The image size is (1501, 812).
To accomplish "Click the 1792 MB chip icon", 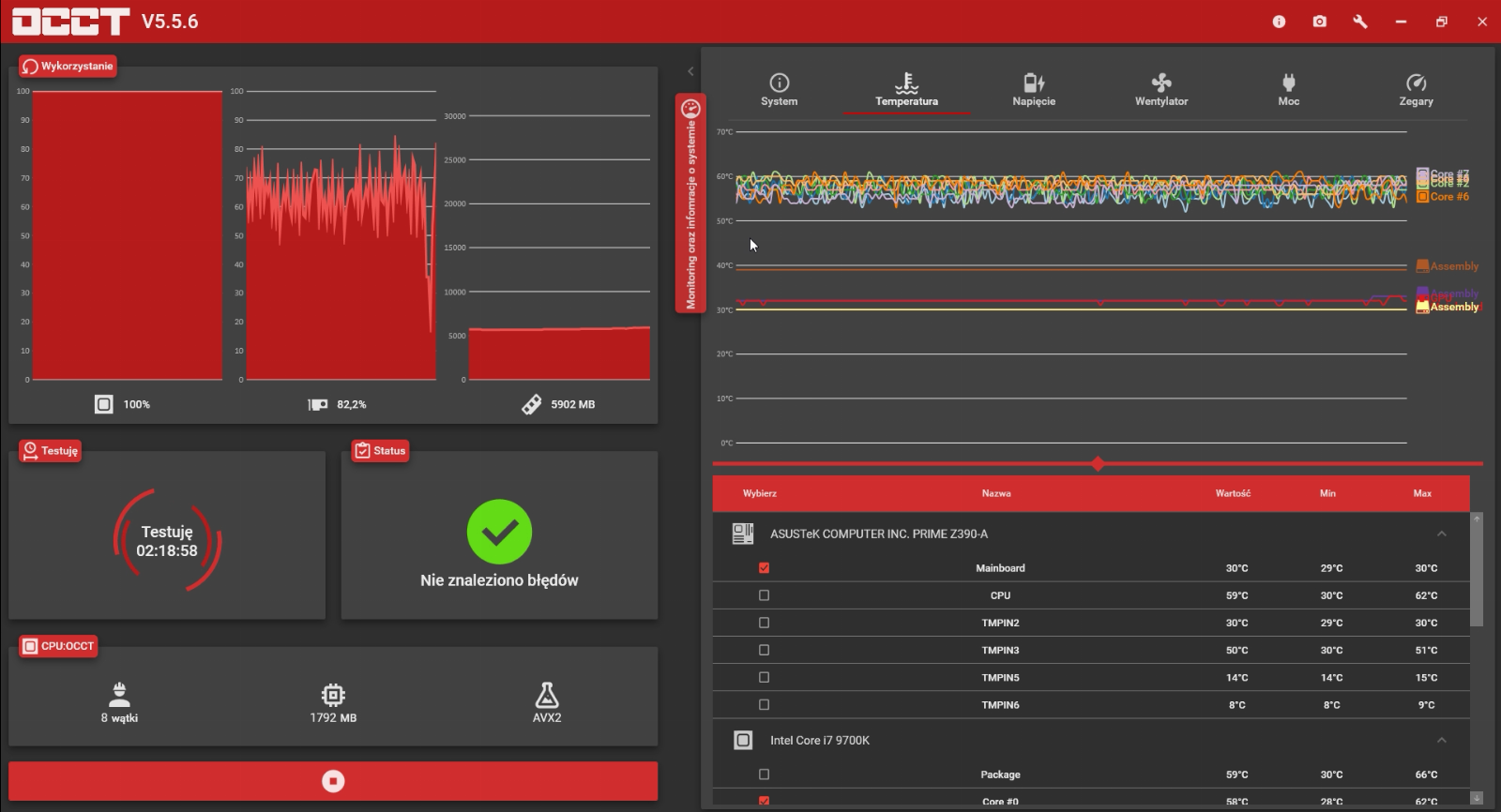I will point(333,695).
